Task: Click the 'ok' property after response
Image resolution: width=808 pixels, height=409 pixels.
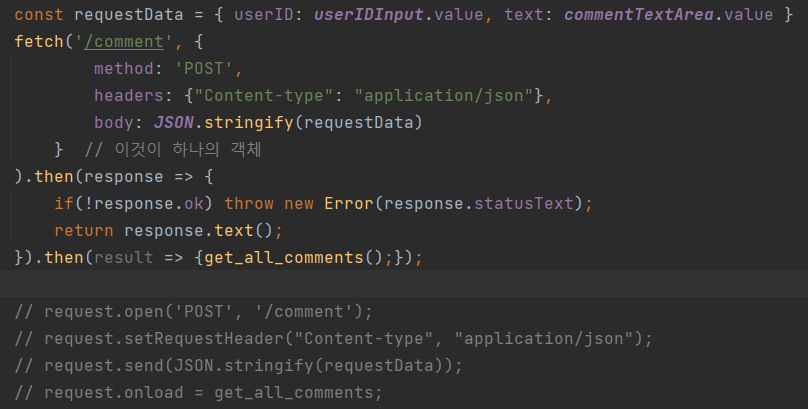Action: coord(194,203)
